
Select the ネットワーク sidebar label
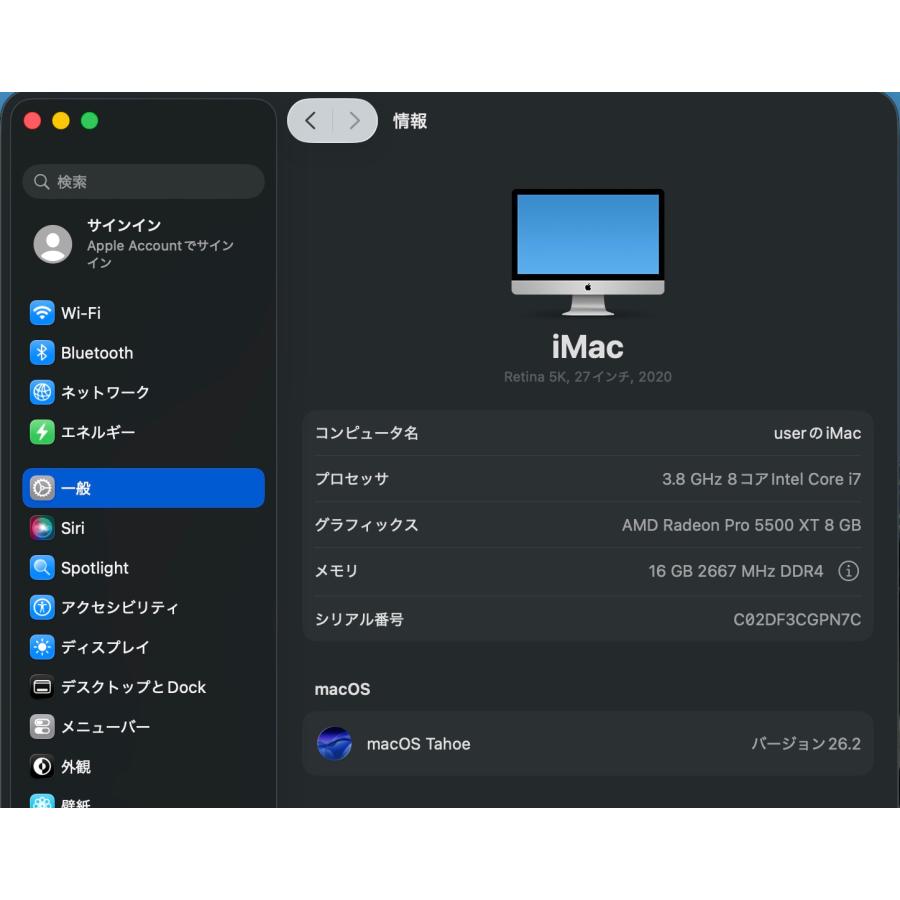coord(105,392)
